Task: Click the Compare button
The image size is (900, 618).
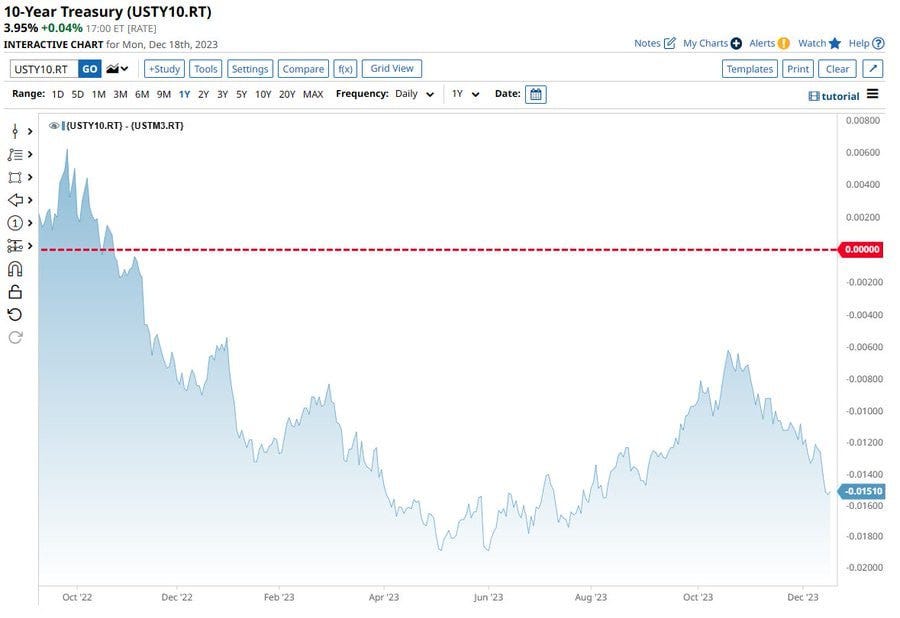Action: pyautogui.click(x=303, y=69)
